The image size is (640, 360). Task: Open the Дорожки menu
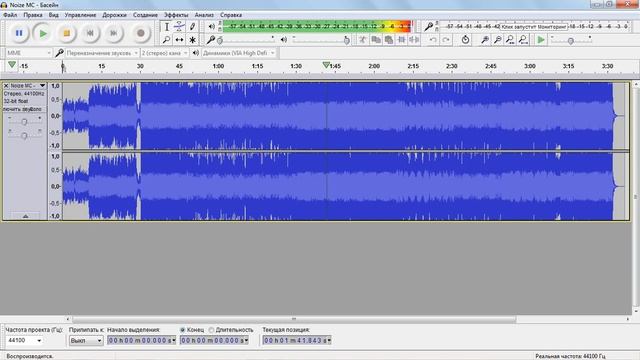click(114, 15)
